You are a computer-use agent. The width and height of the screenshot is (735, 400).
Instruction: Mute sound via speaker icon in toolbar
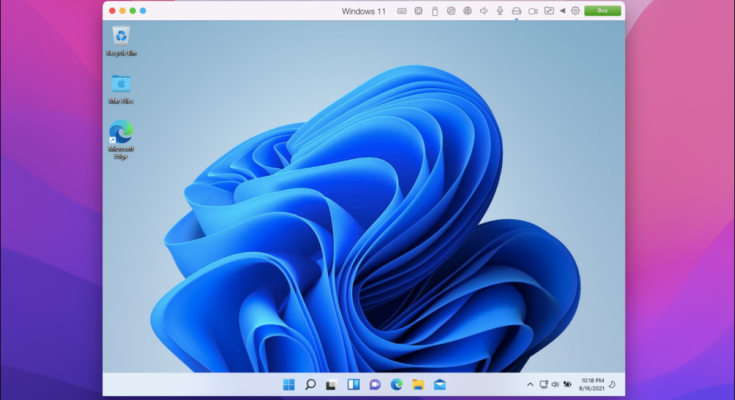483,11
